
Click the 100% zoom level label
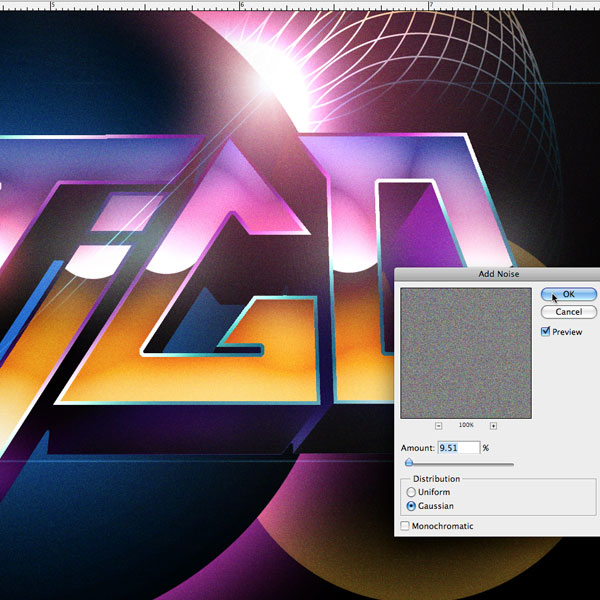point(466,426)
